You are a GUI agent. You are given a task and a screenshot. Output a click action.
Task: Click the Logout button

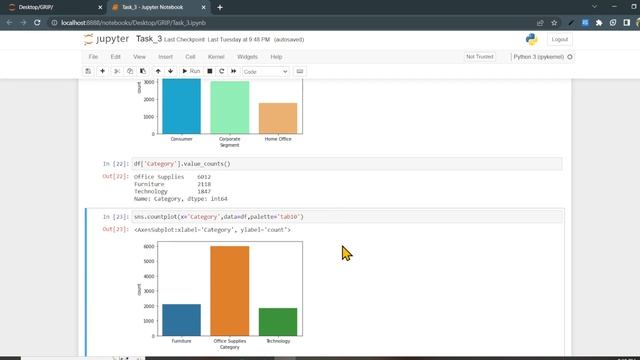coord(560,40)
